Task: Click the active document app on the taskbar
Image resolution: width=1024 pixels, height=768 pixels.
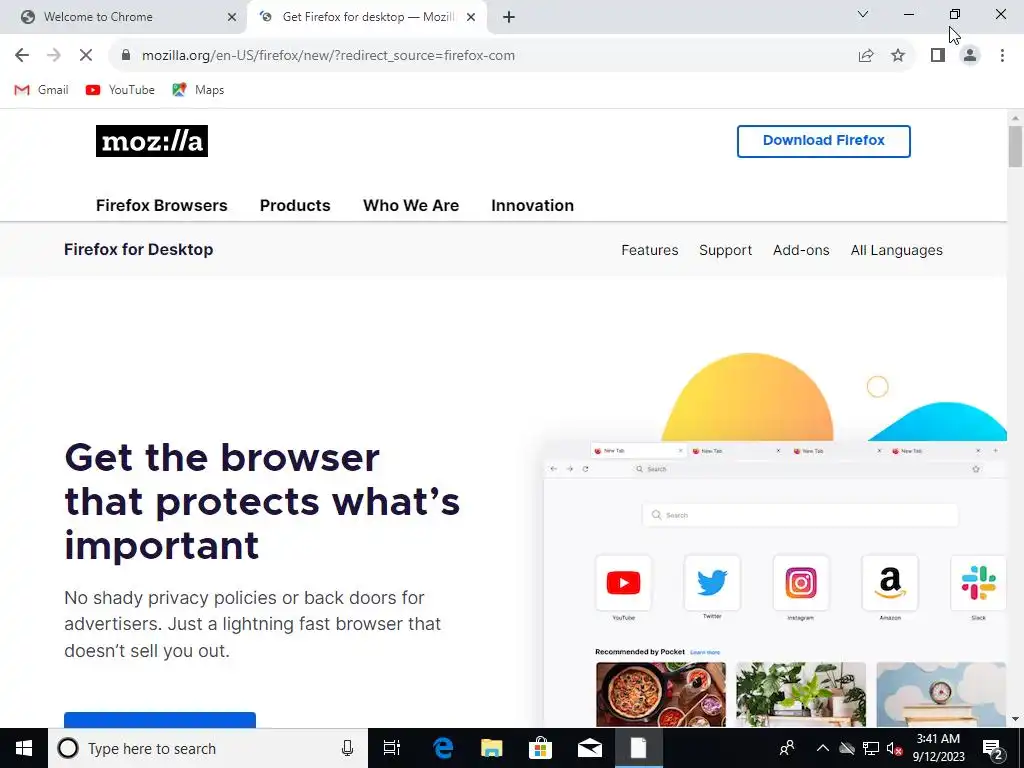Action: click(x=639, y=748)
